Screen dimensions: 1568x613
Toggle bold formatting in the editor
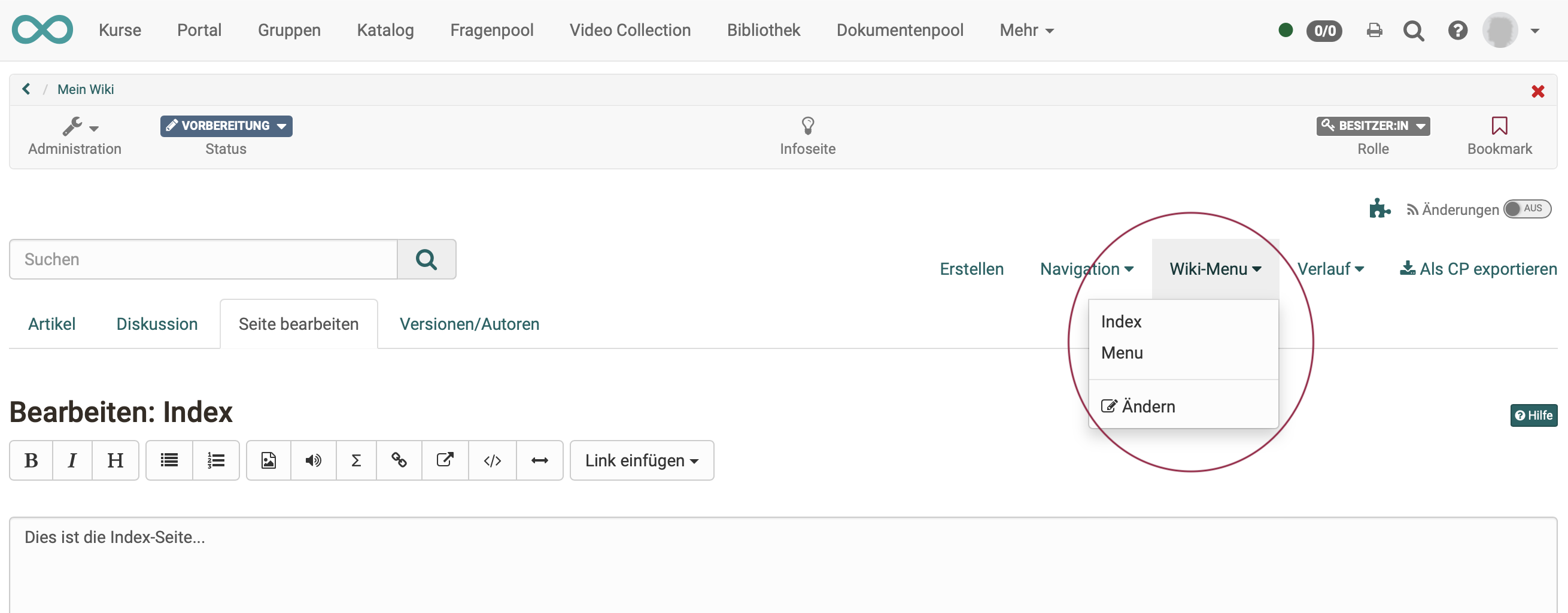click(31, 460)
